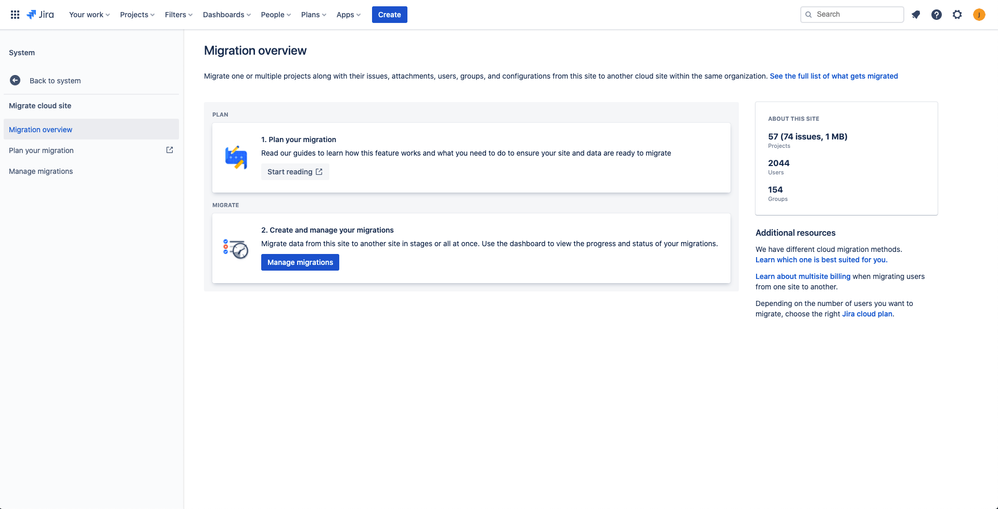Open the help question mark icon
Screen dimensions: 998x509
(936, 15)
